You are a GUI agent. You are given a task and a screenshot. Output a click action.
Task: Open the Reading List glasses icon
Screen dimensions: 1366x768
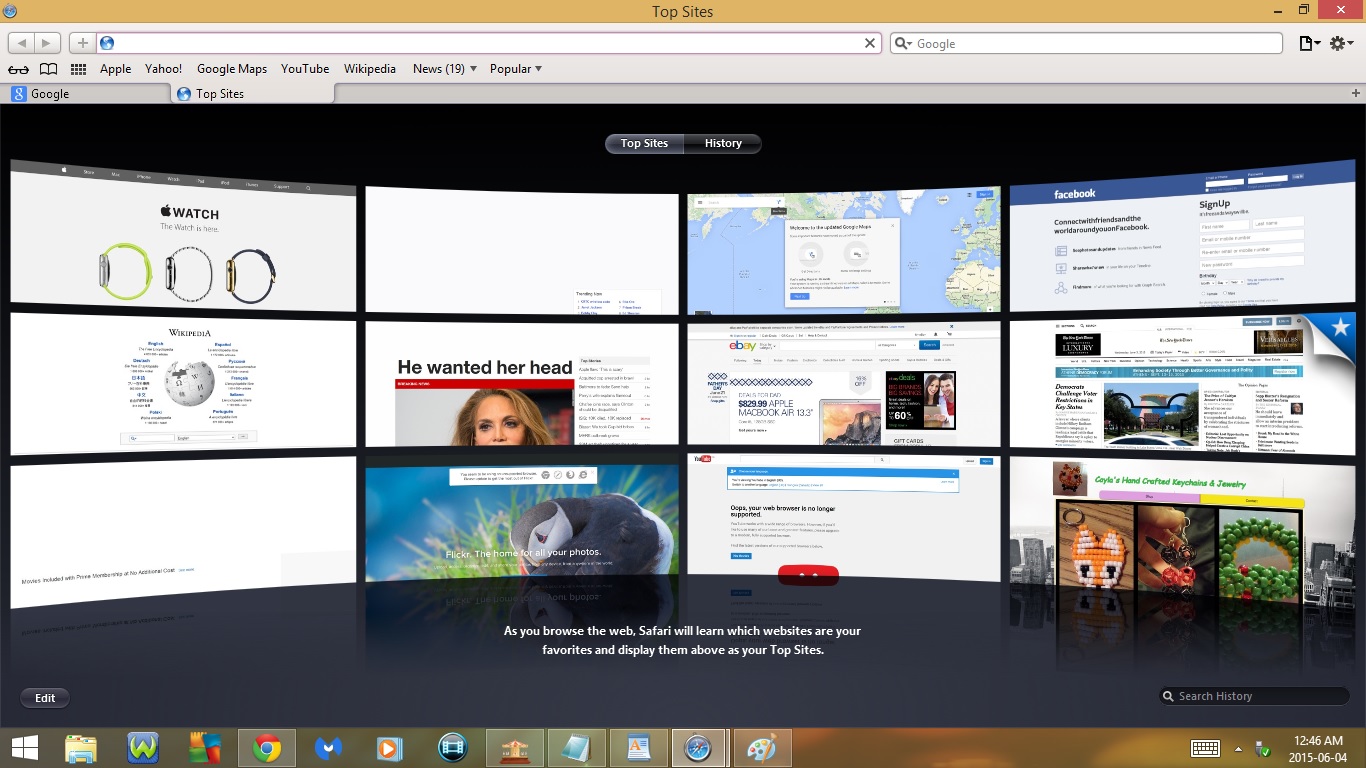point(19,69)
